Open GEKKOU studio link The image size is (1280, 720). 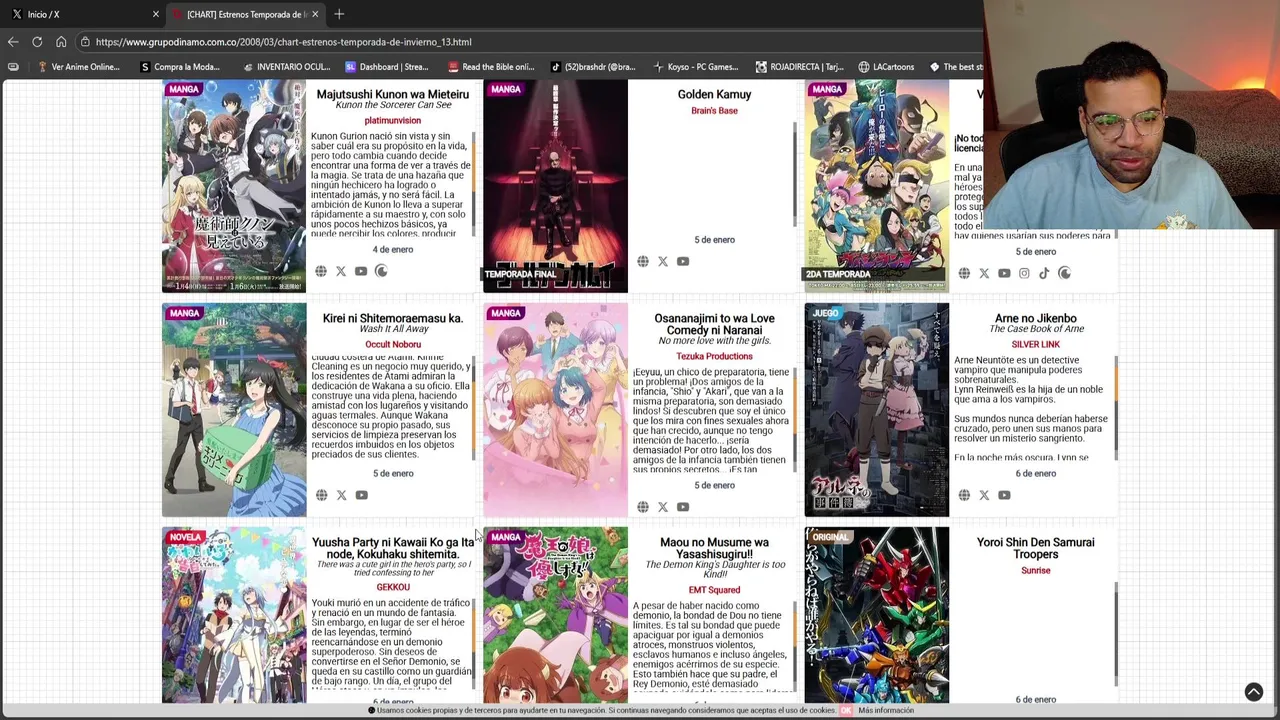coord(393,587)
